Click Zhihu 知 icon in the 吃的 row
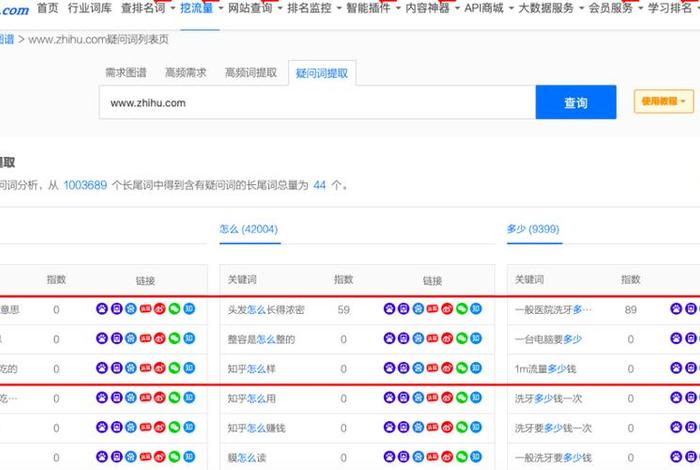The image size is (700, 470). tap(189, 368)
